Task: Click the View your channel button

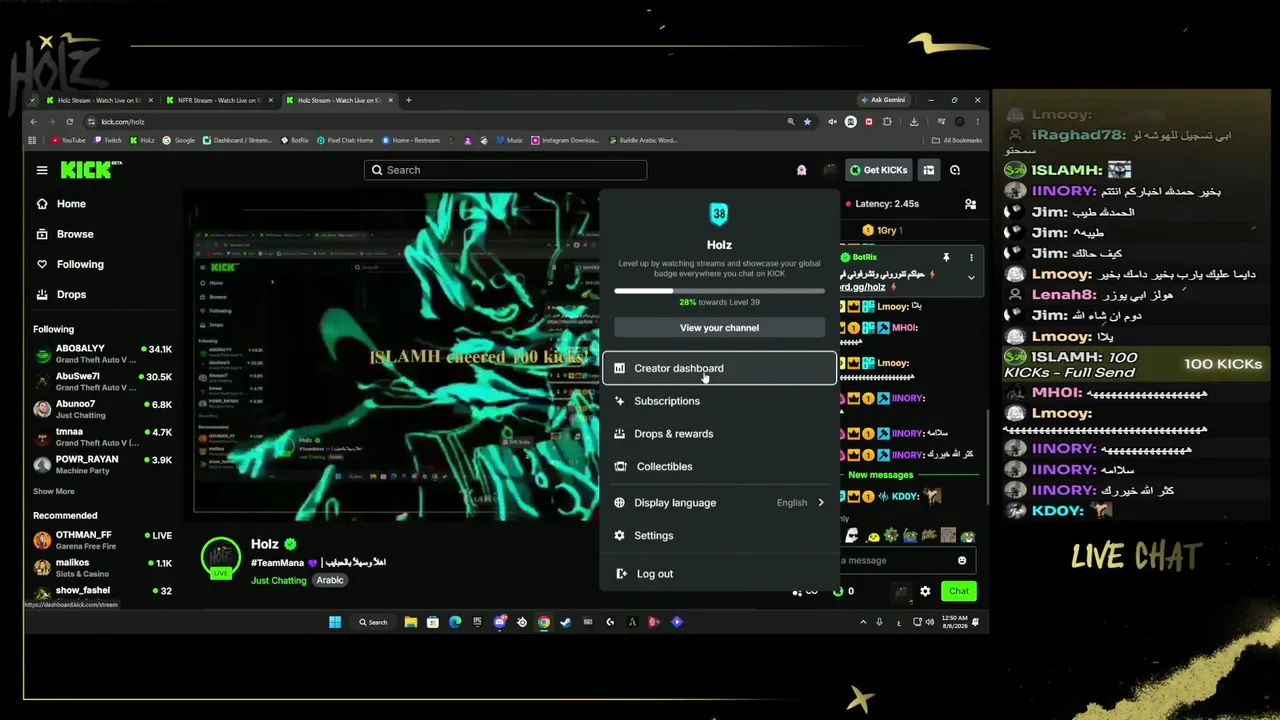Action: pyautogui.click(x=719, y=328)
